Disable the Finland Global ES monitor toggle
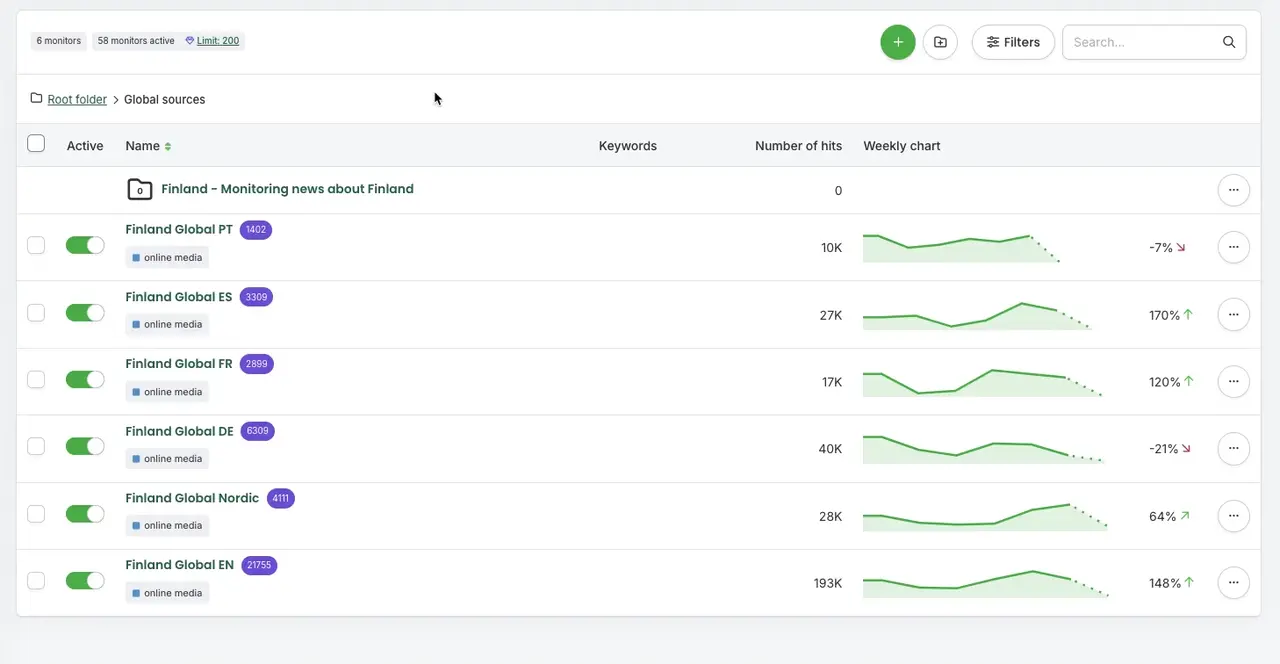 pyautogui.click(x=85, y=313)
